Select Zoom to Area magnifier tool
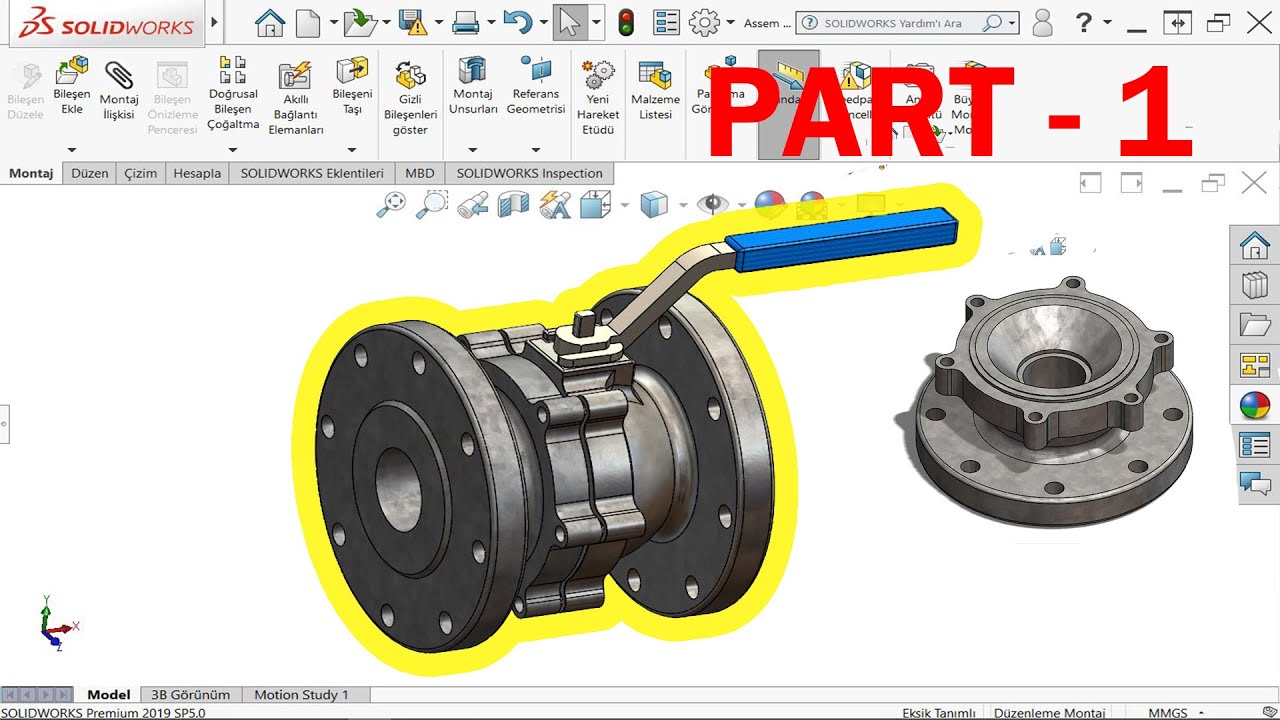Viewport: 1280px width, 720px height. click(x=432, y=205)
